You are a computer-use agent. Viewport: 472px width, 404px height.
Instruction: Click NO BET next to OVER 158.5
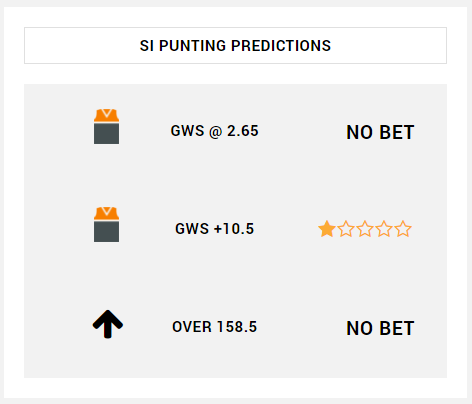point(380,328)
